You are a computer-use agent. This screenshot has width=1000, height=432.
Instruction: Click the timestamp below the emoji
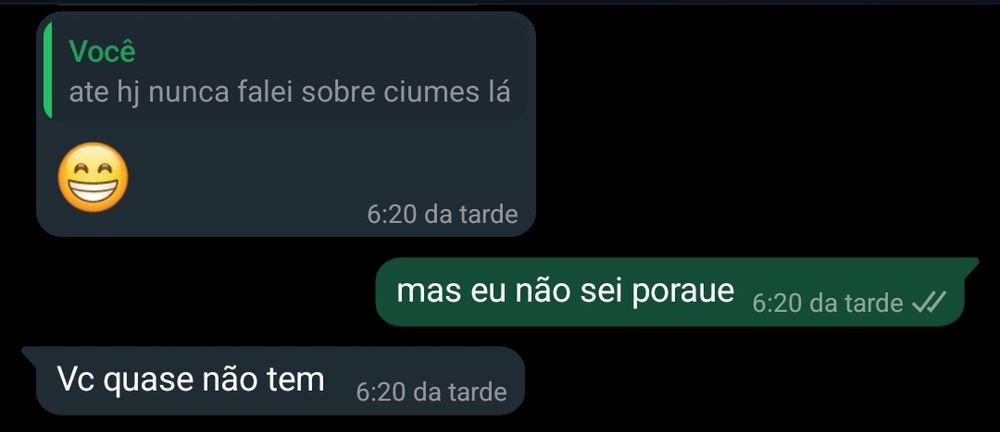[442, 214]
